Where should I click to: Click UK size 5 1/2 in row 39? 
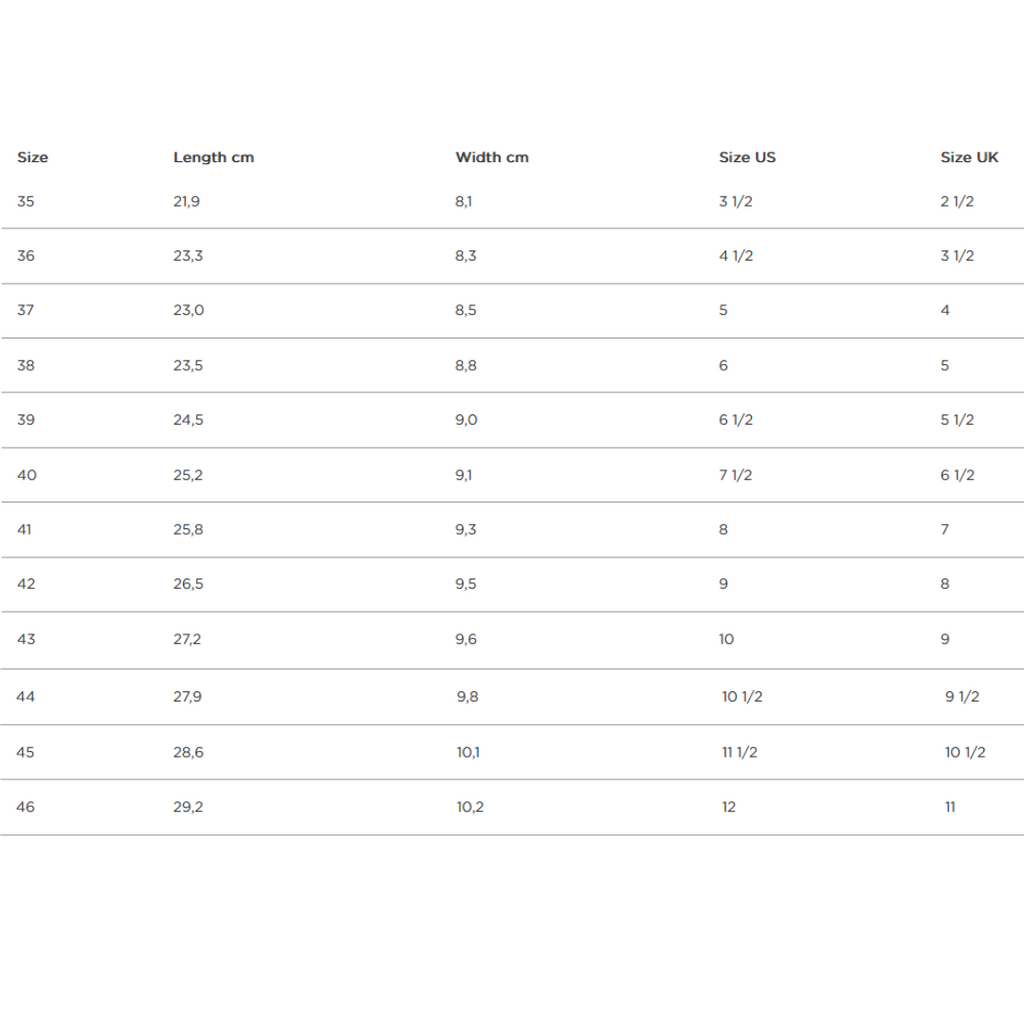[957, 420]
